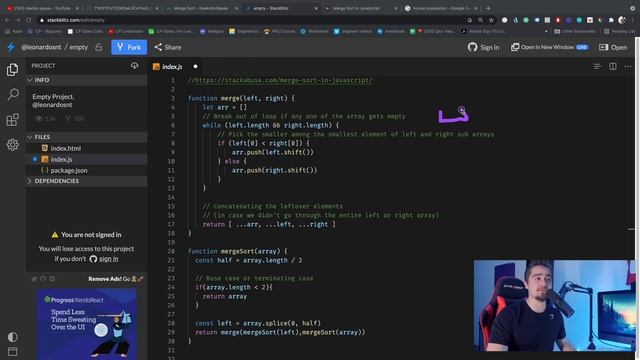The width and height of the screenshot is (640, 360).
Task: Click the browser profile avatar
Action: pyautogui.click(x=622, y=20)
